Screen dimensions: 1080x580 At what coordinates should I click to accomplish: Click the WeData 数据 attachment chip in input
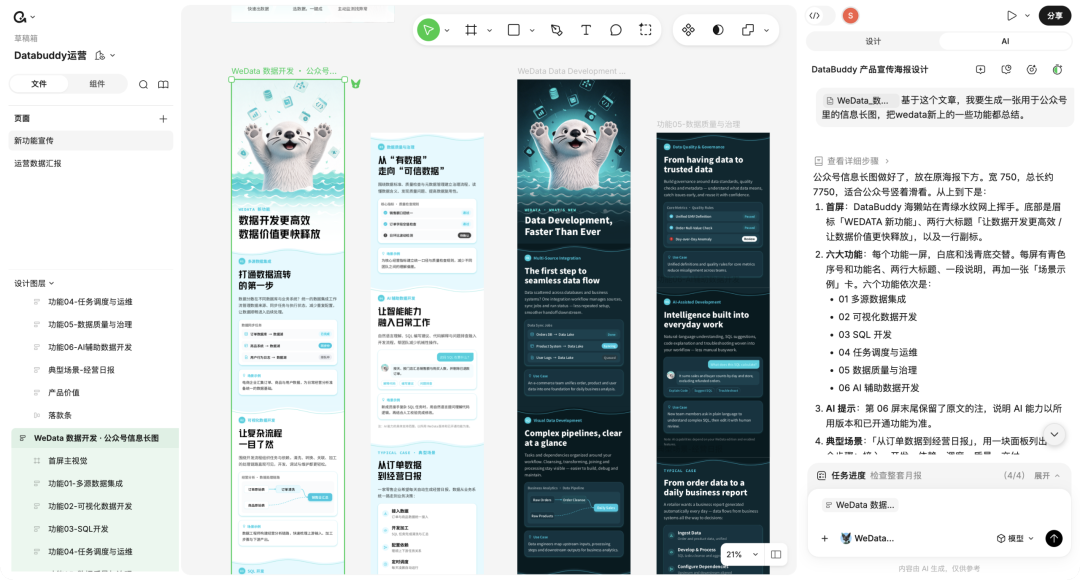(x=860, y=505)
